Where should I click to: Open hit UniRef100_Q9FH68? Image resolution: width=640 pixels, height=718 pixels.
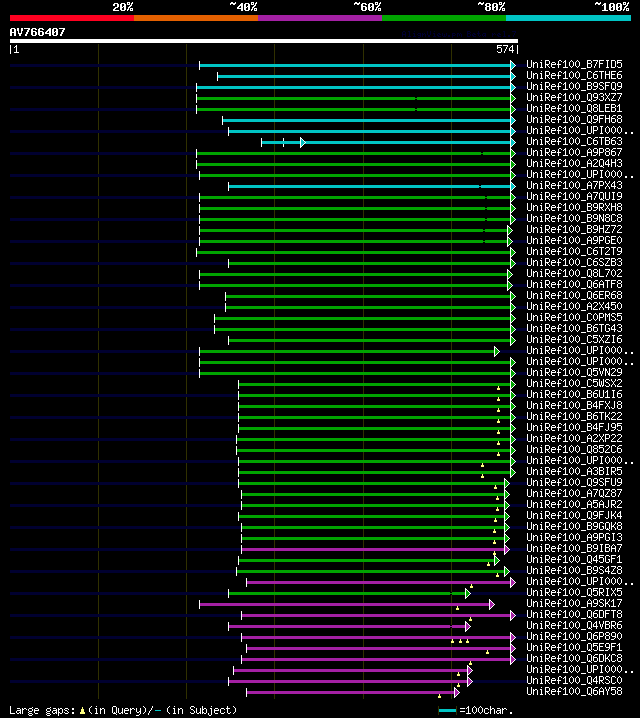[x=574, y=119]
